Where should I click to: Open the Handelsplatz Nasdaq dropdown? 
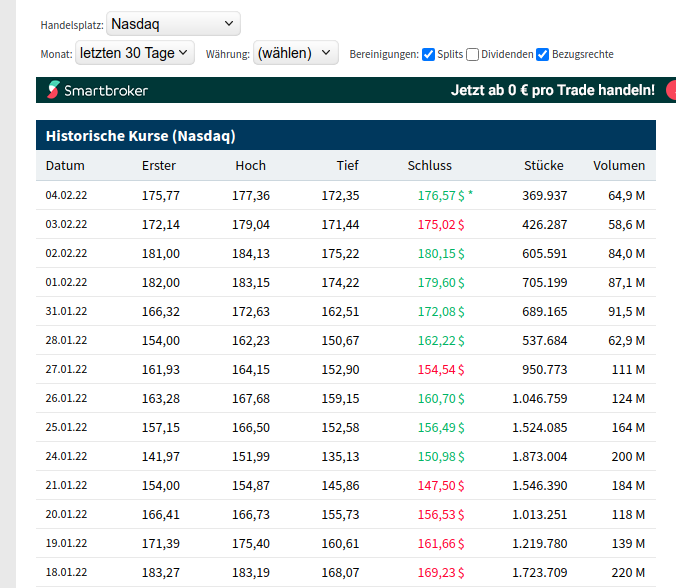click(172, 23)
